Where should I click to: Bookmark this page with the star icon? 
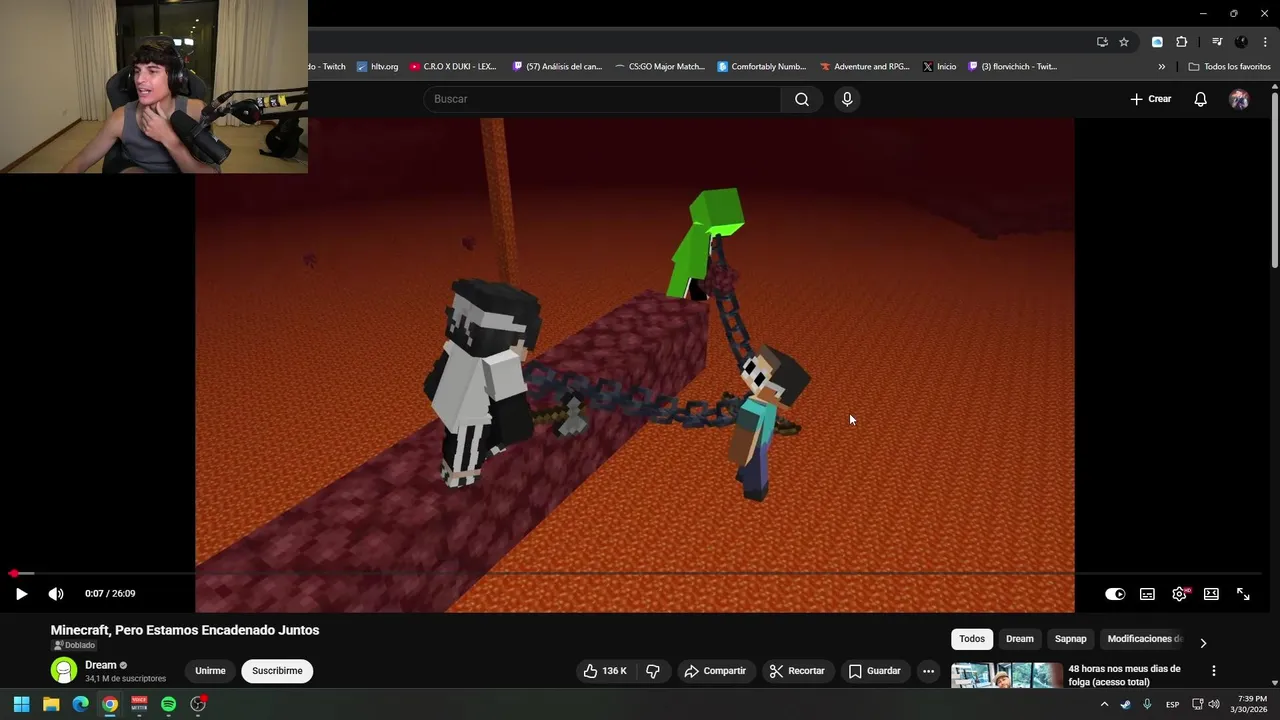point(1124,42)
